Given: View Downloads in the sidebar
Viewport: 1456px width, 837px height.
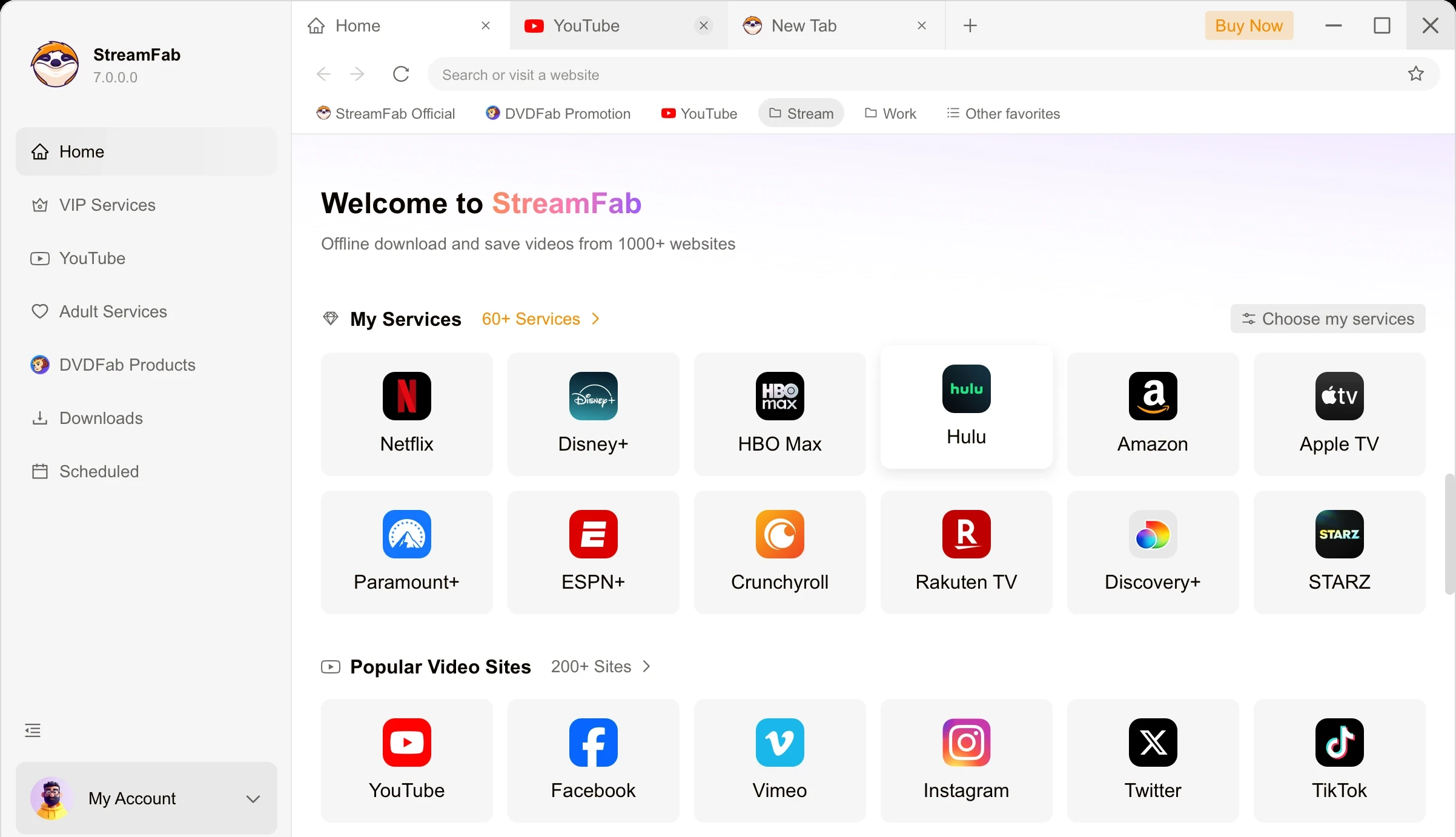Looking at the screenshot, I should 147,418.
